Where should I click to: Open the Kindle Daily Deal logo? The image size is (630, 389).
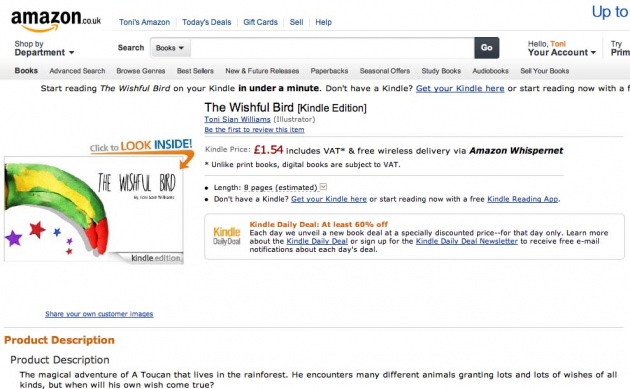[227, 236]
